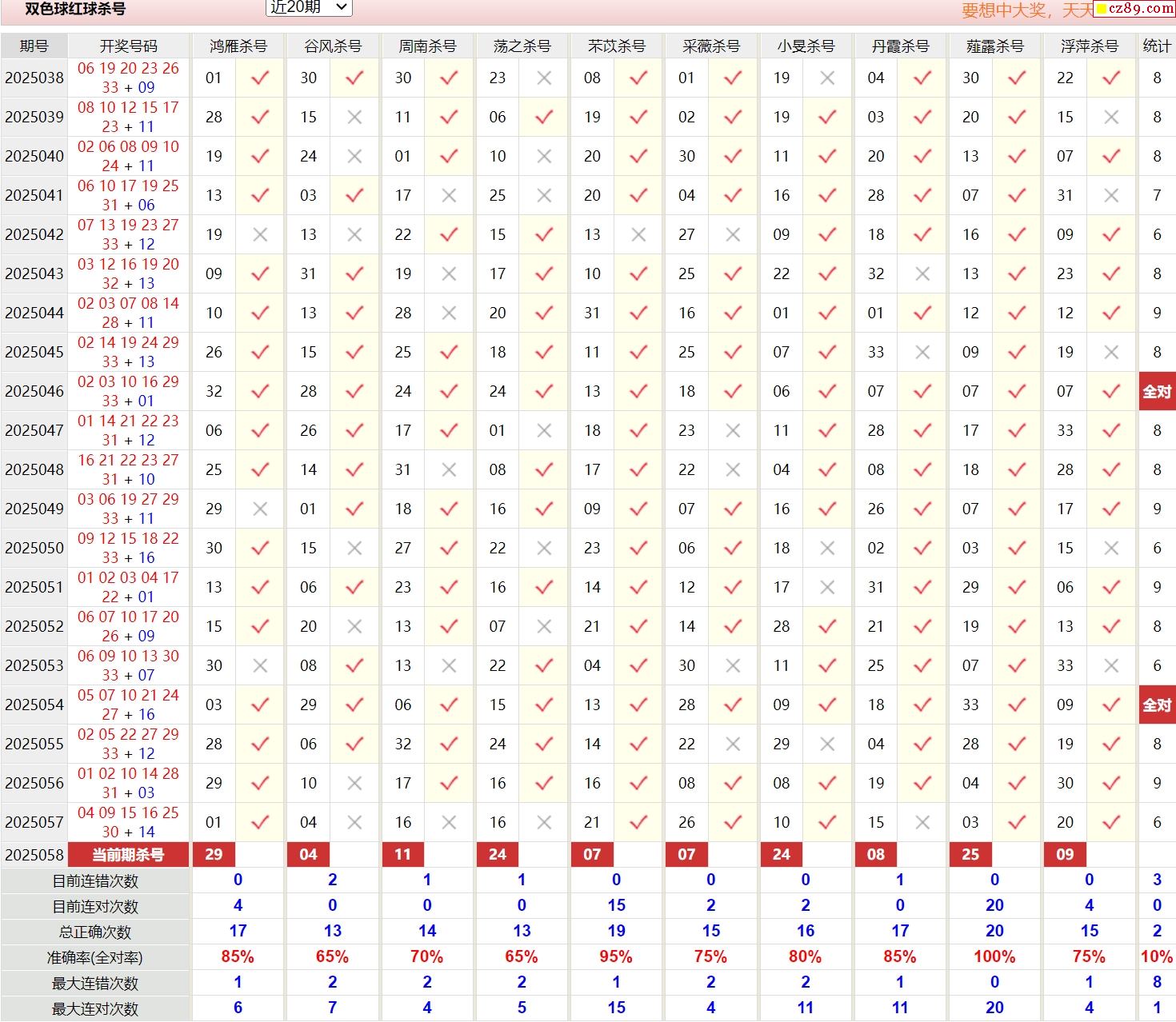Click the 总正确次数 row label

tap(95, 932)
